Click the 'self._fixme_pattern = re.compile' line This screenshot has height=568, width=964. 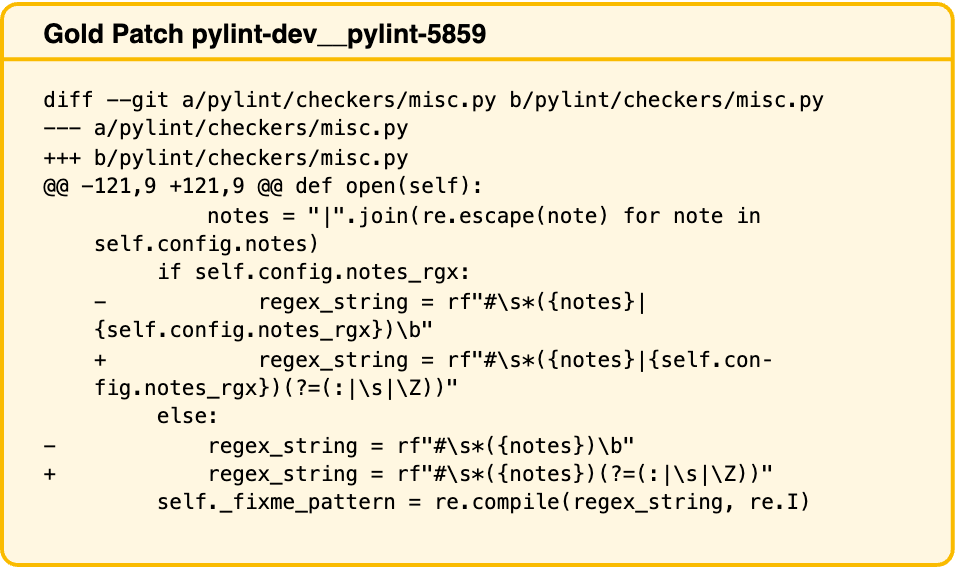point(483,503)
